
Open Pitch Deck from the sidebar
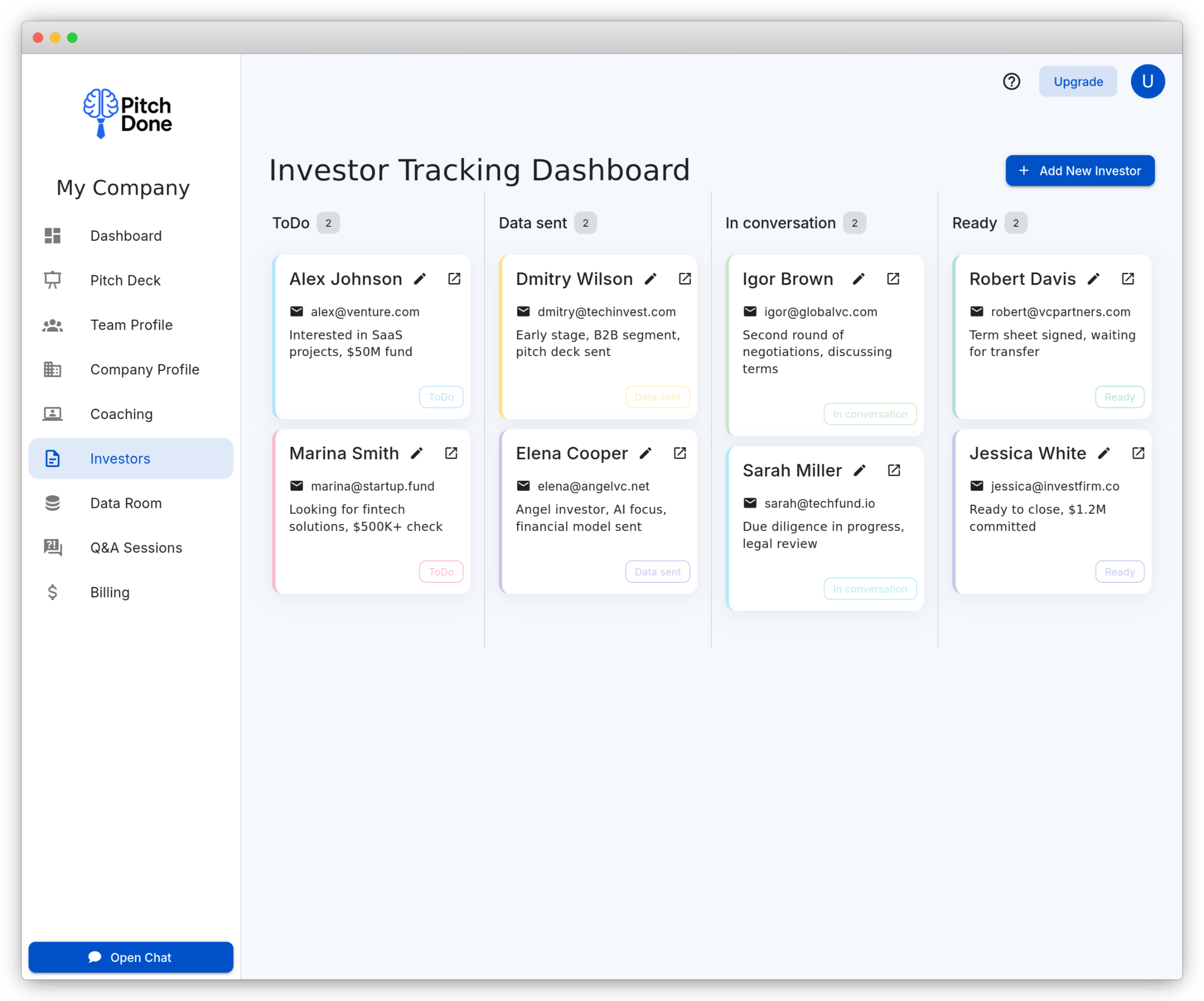[131, 280]
